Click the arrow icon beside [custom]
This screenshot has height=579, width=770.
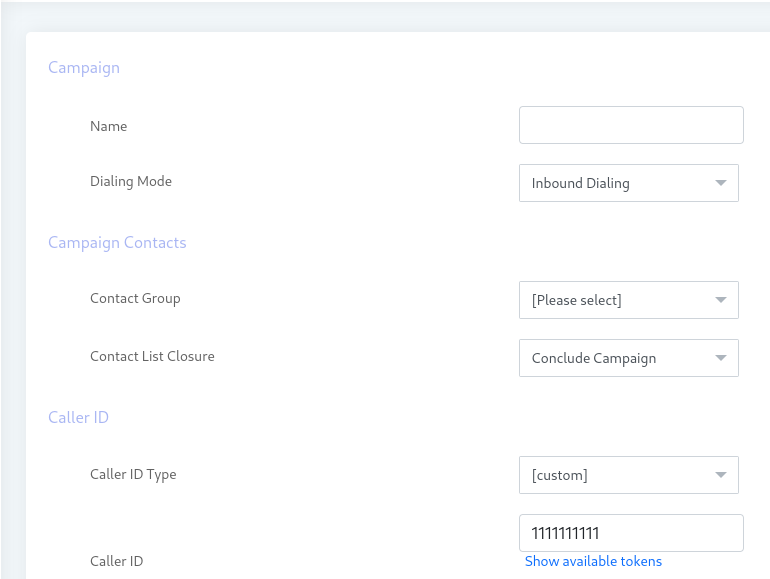pyautogui.click(x=721, y=475)
